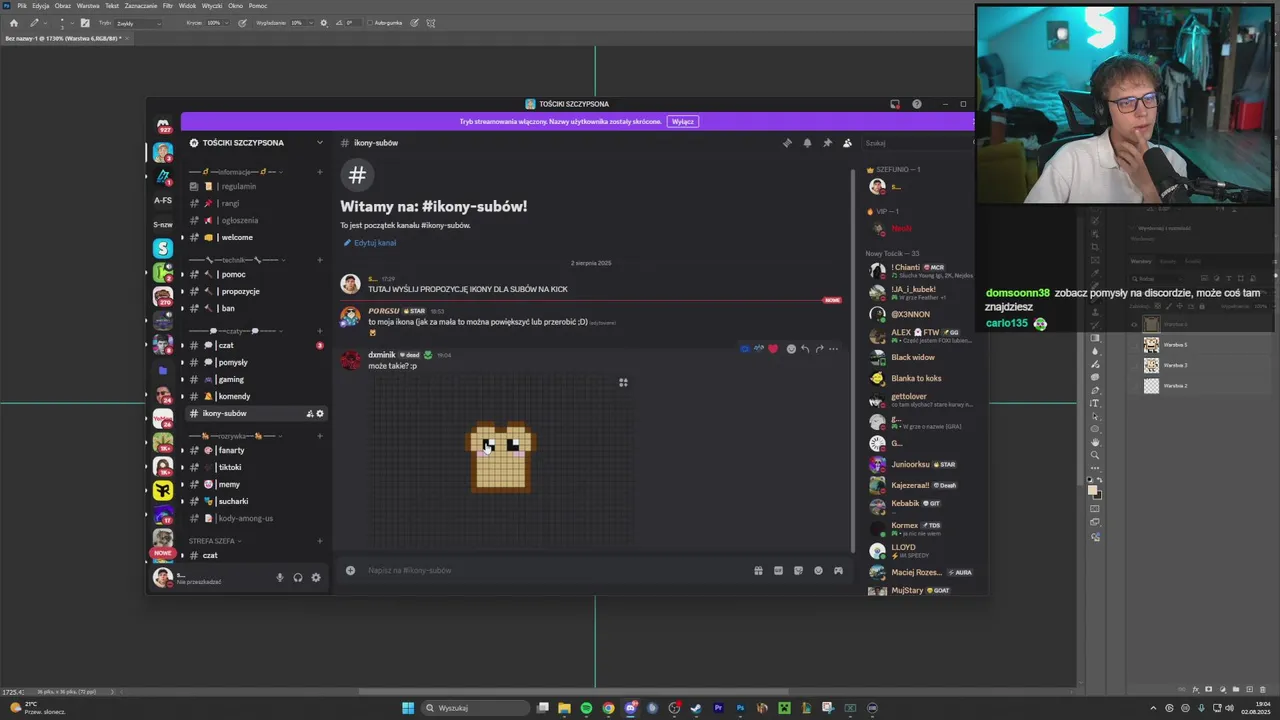1280x720 pixels.
Task: Open the Plik menu in Photoshop
Action: click(x=22, y=5)
